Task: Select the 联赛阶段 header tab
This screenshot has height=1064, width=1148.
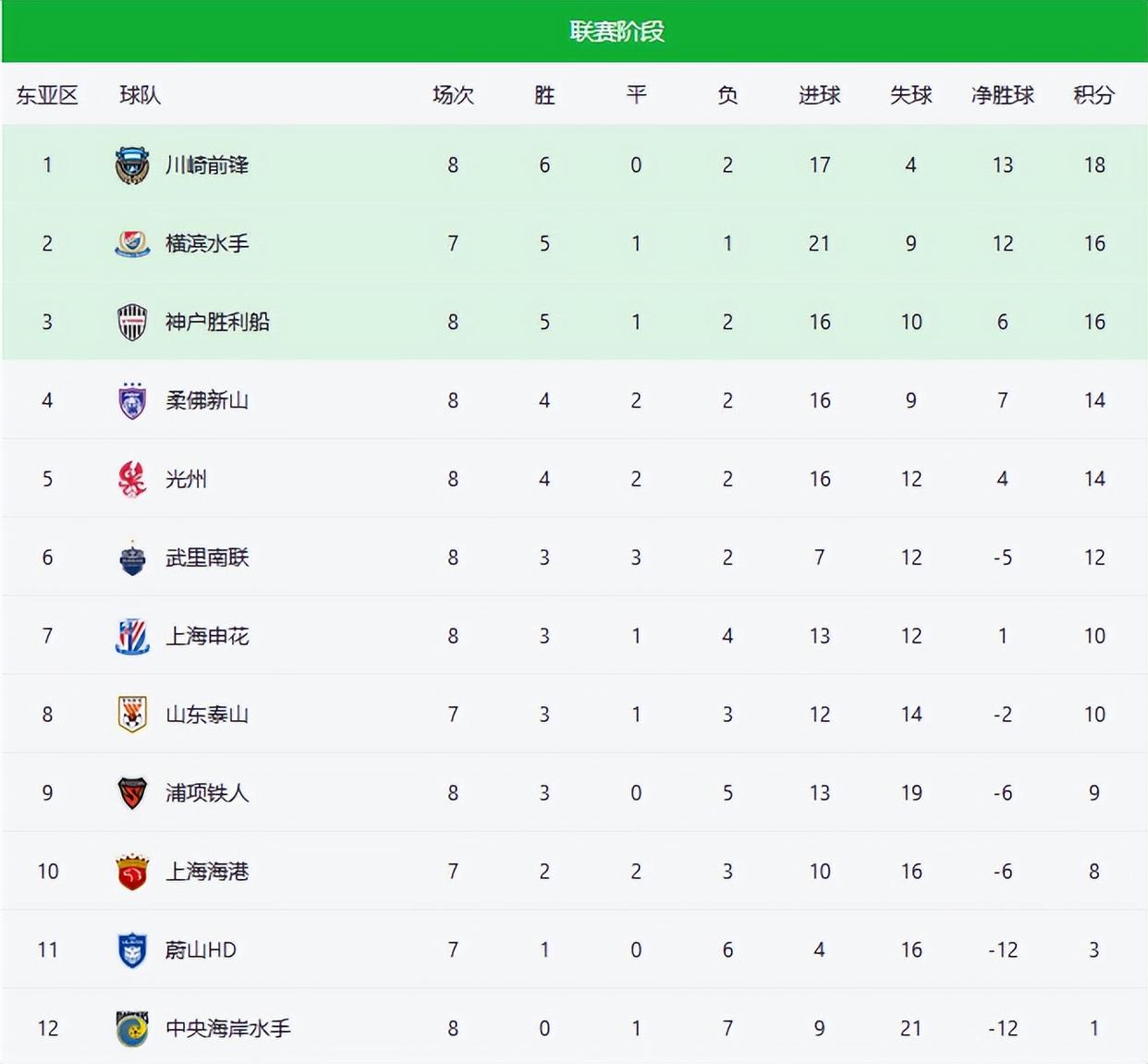Action: click(x=617, y=31)
